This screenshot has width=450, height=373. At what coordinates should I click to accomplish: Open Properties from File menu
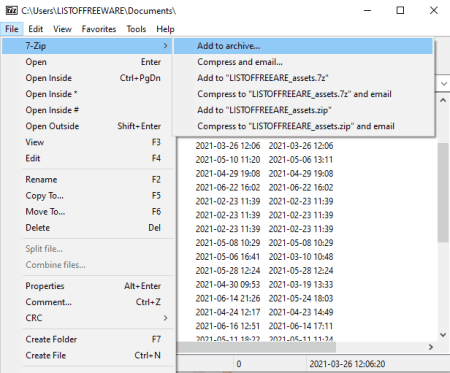coord(87,286)
